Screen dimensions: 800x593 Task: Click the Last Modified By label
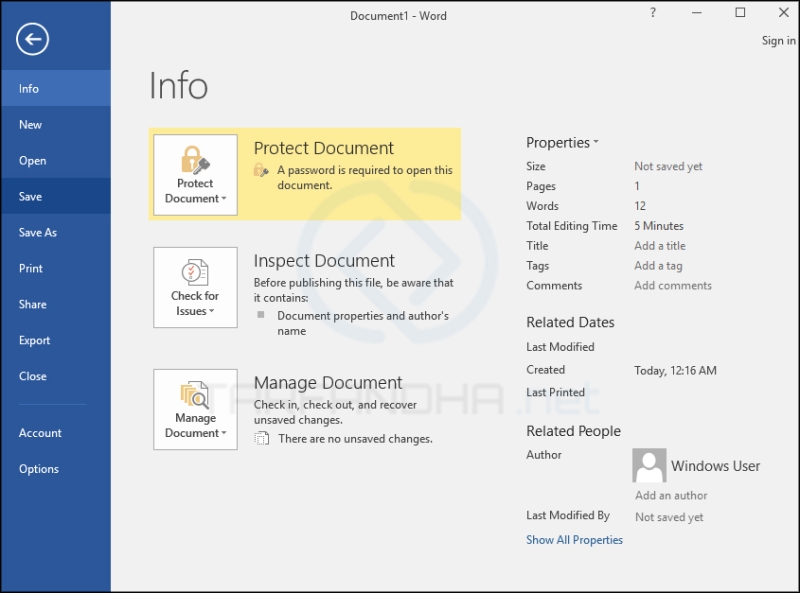point(568,515)
